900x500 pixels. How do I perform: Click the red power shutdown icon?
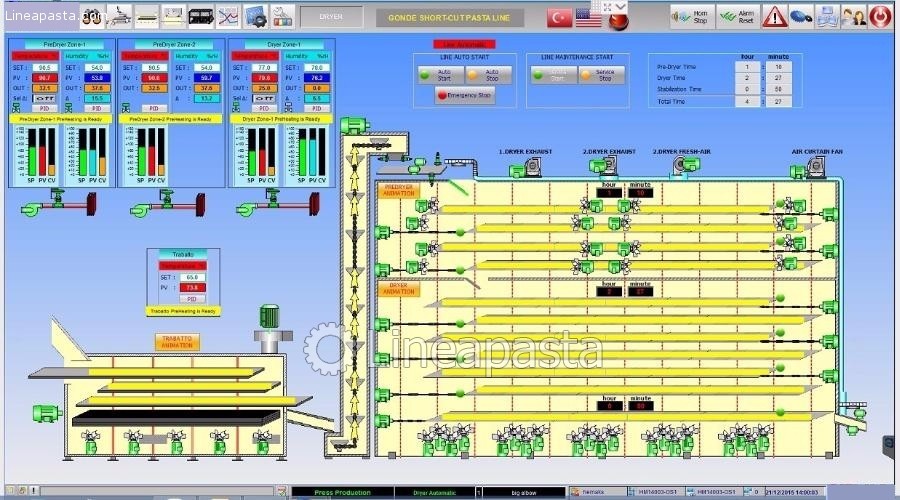point(880,16)
